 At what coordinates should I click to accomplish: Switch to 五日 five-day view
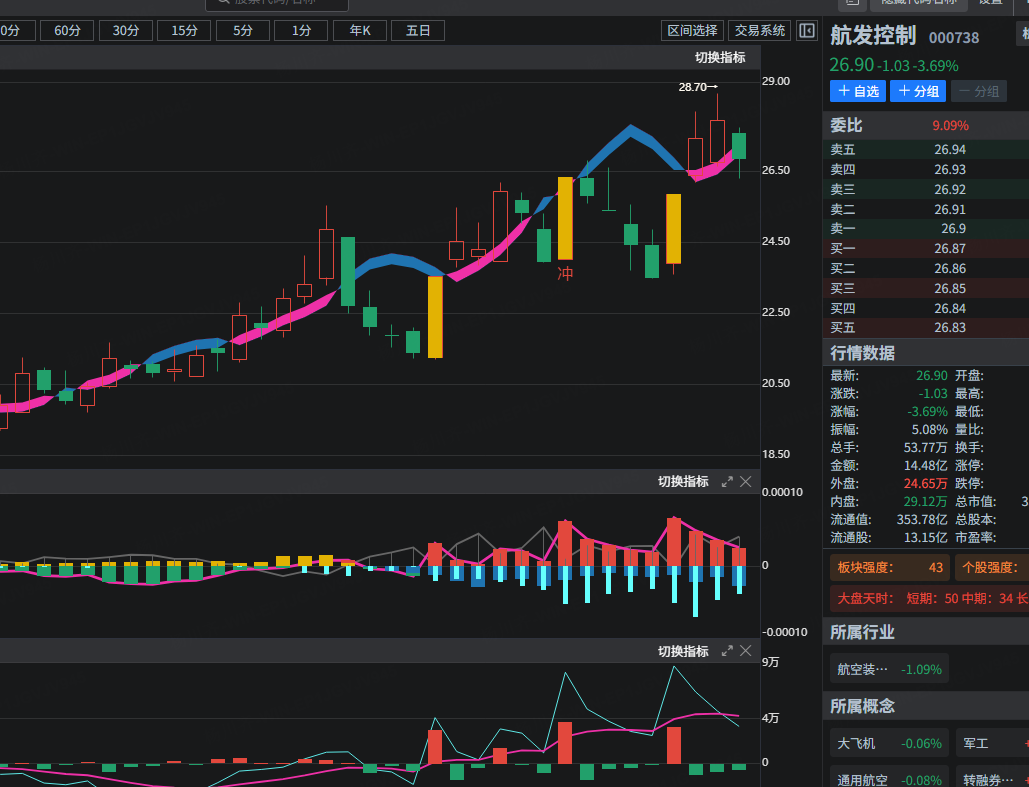418,31
